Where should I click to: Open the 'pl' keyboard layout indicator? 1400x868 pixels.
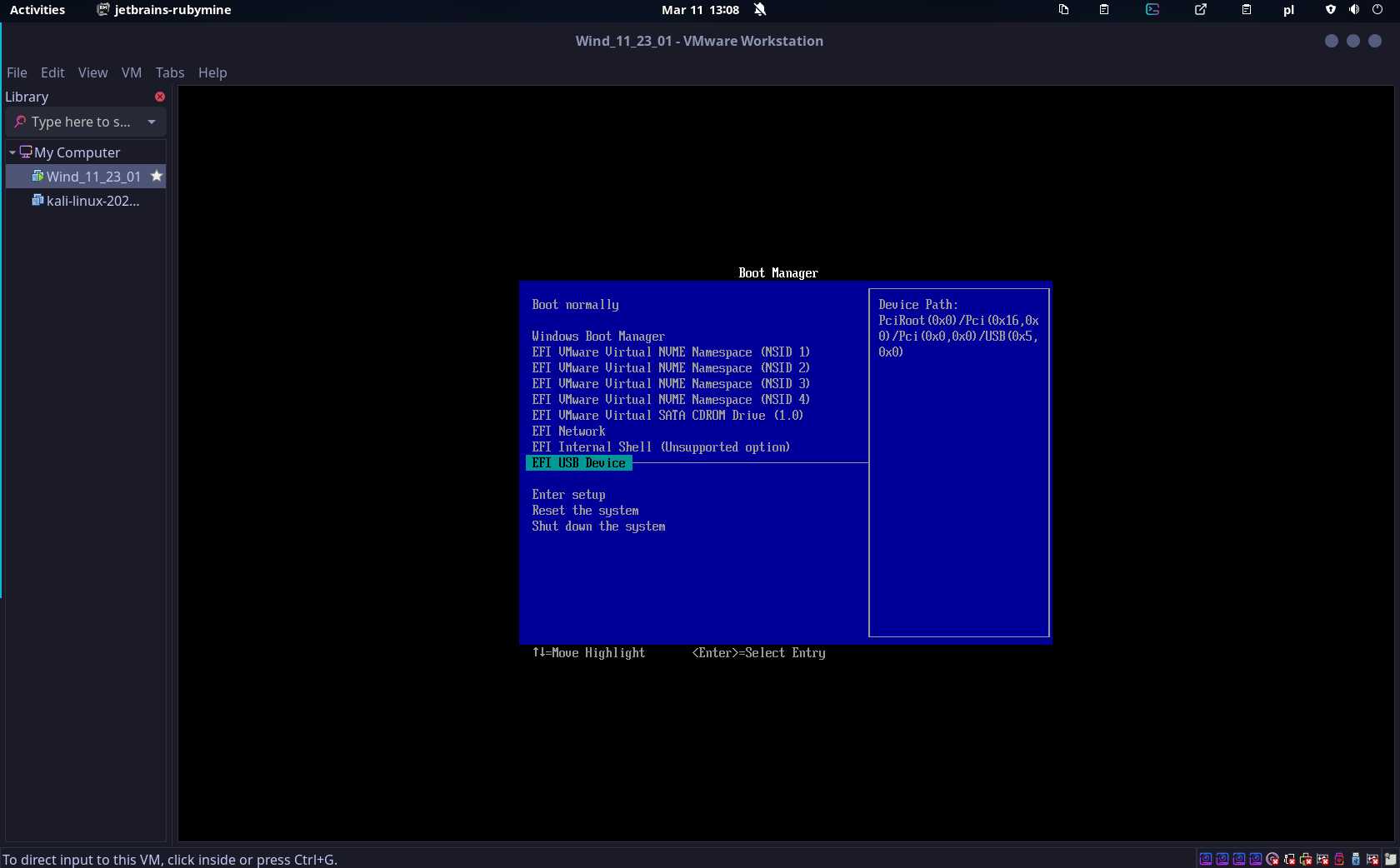[1288, 10]
